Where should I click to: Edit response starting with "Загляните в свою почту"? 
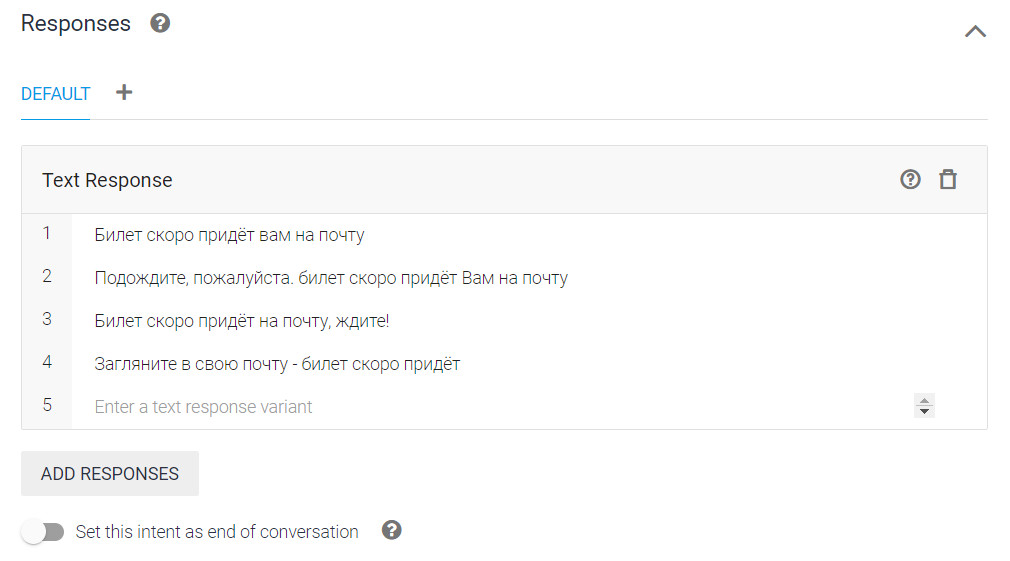(277, 364)
